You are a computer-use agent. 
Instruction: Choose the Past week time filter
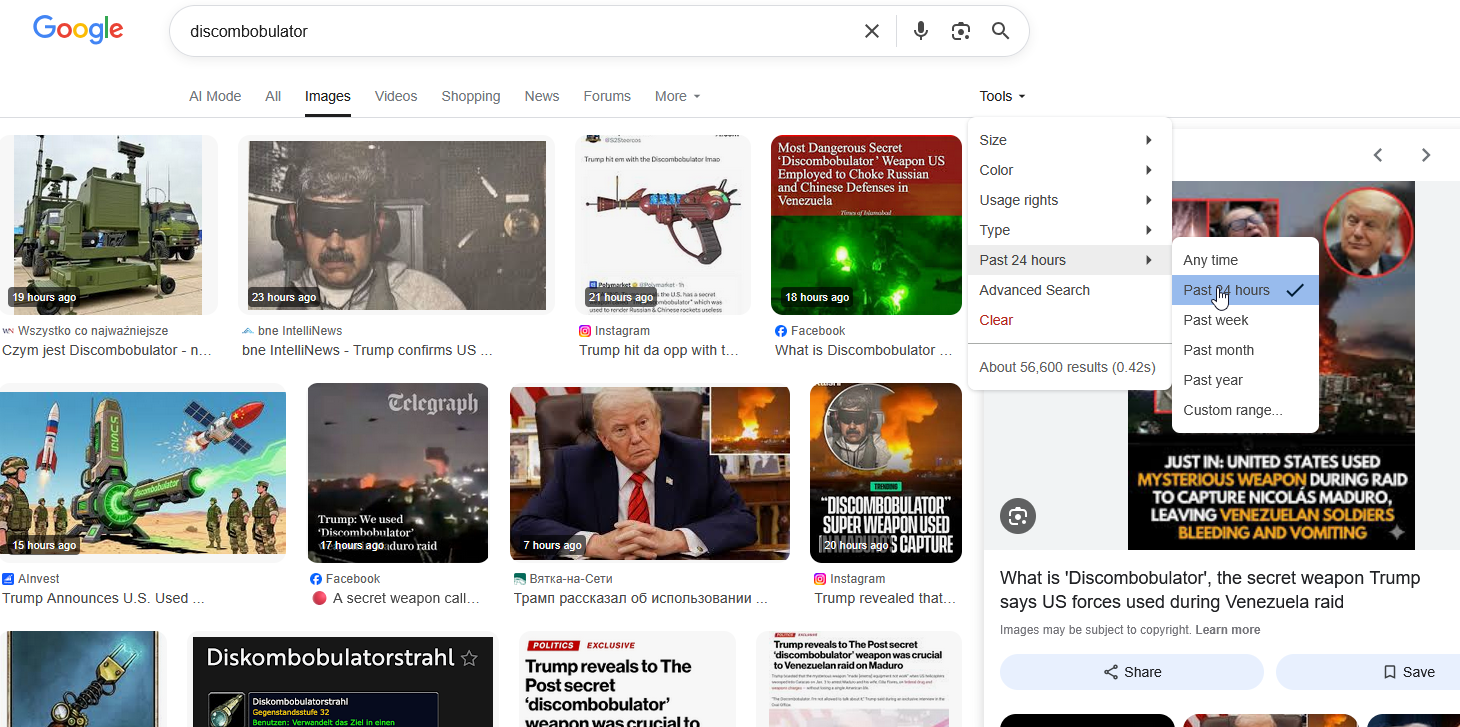click(x=1215, y=320)
